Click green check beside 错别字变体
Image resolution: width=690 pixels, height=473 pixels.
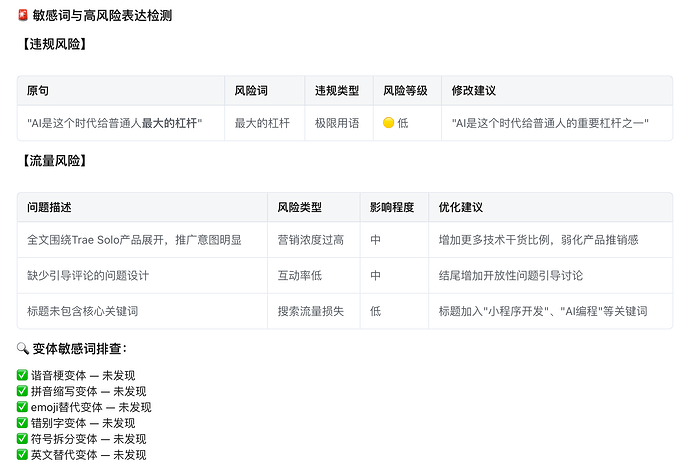pyautogui.click(x=22, y=422)
